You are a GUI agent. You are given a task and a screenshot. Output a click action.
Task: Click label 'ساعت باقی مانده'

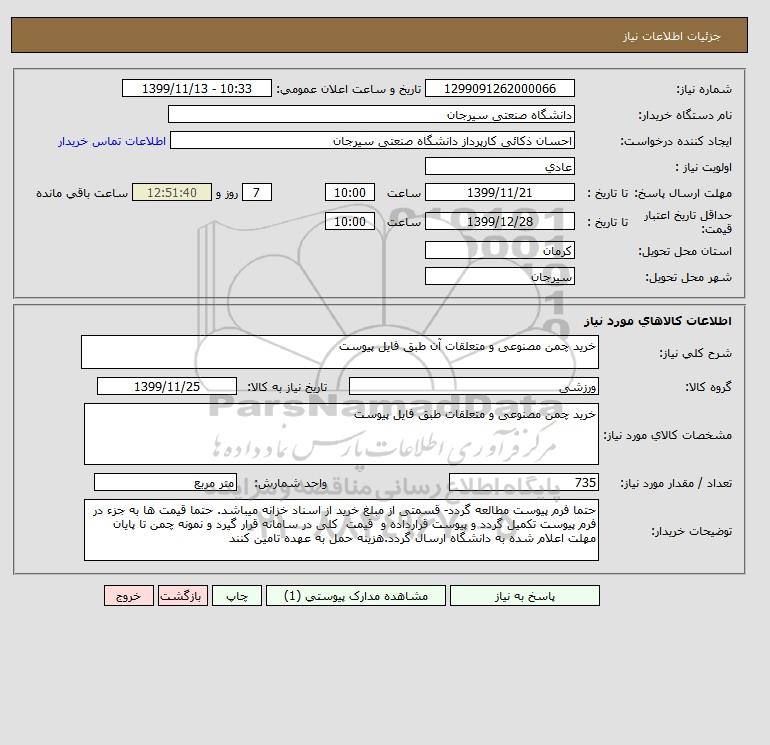pyautogui.click(x=82, y=193)
